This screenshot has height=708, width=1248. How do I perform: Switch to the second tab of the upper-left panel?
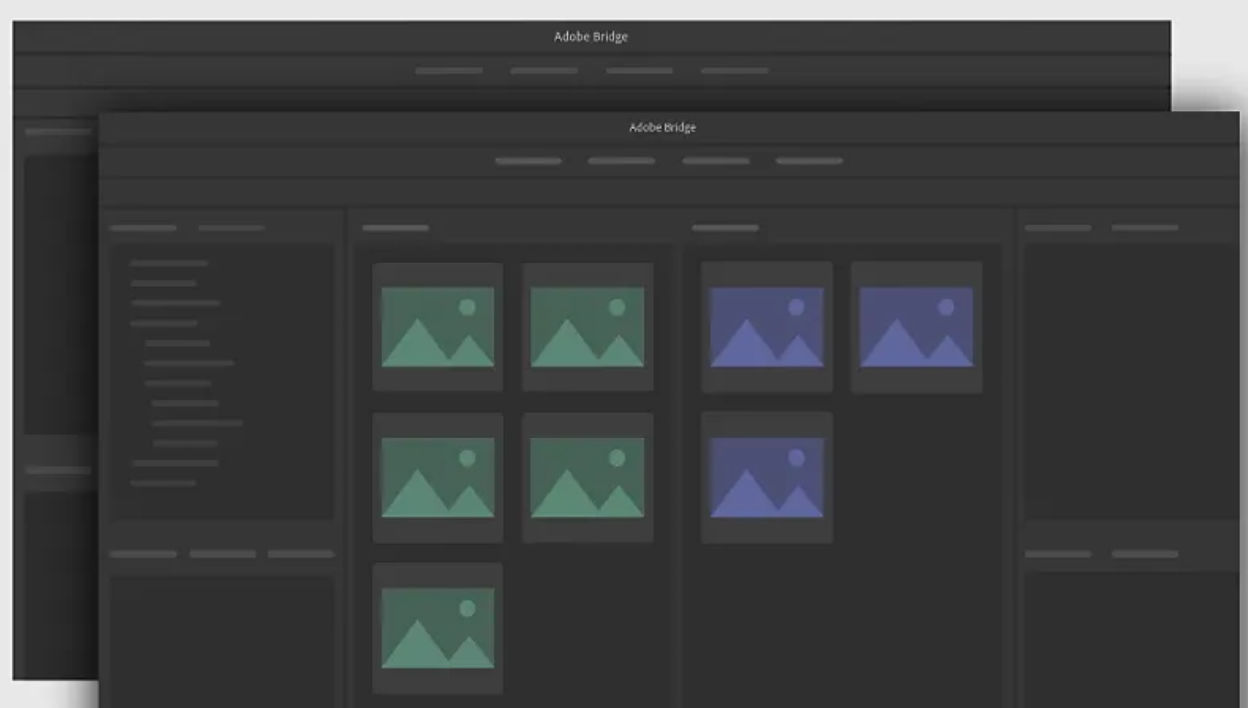[231, 228]
